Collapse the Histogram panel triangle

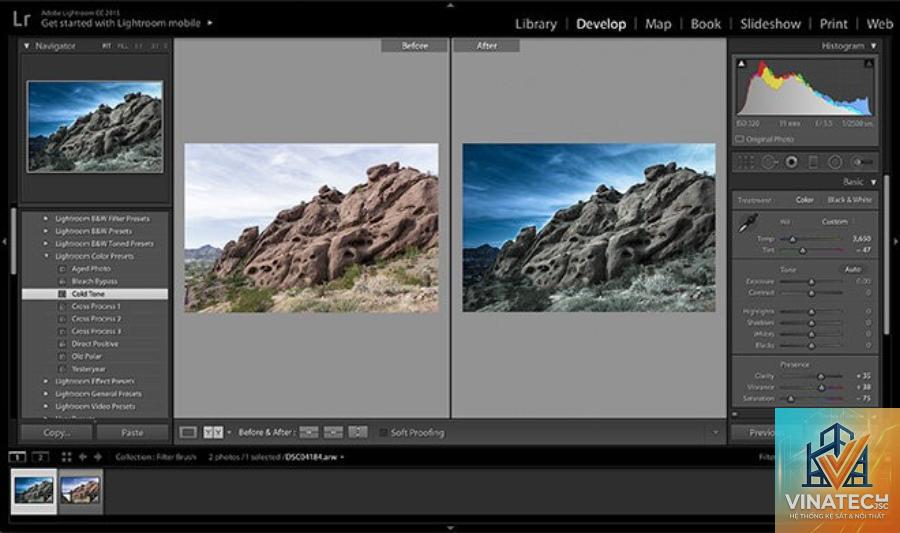point(874,45)
